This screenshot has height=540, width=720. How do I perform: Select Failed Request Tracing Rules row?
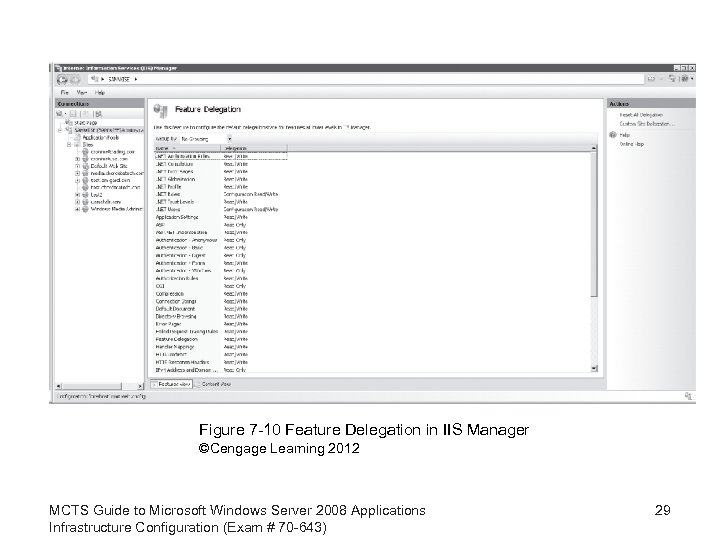pyautogui.click(x=220, y=332)
